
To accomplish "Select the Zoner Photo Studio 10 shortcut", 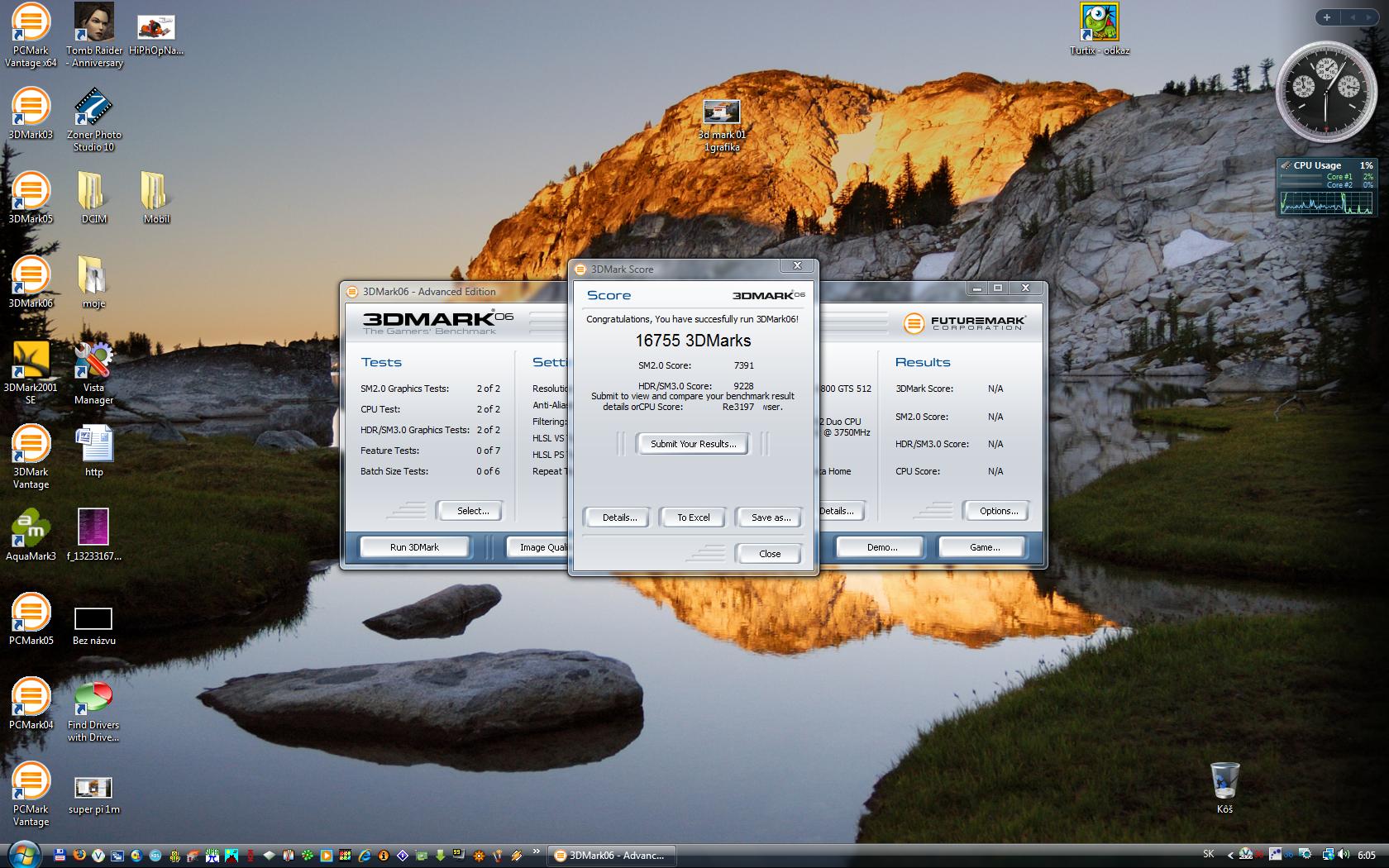I will (x=93, y=120).
